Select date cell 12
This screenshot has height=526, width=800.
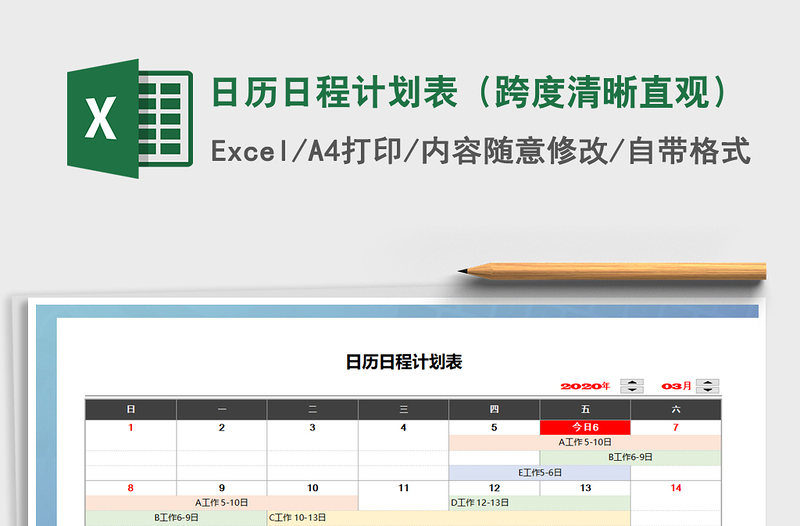point(494,488)
